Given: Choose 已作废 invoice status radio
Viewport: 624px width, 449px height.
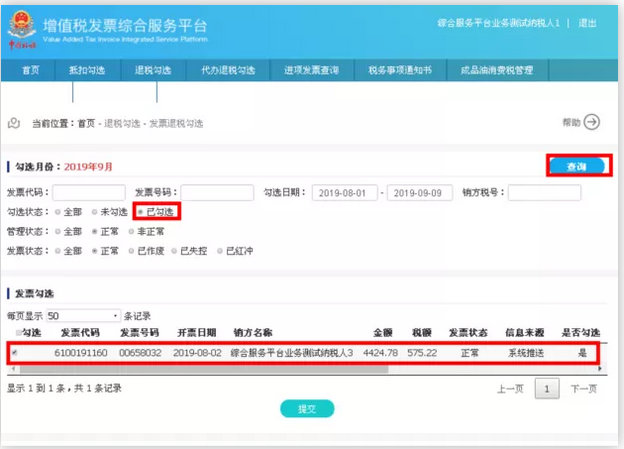Looking at the screenshot, I should tap(131, 250).
